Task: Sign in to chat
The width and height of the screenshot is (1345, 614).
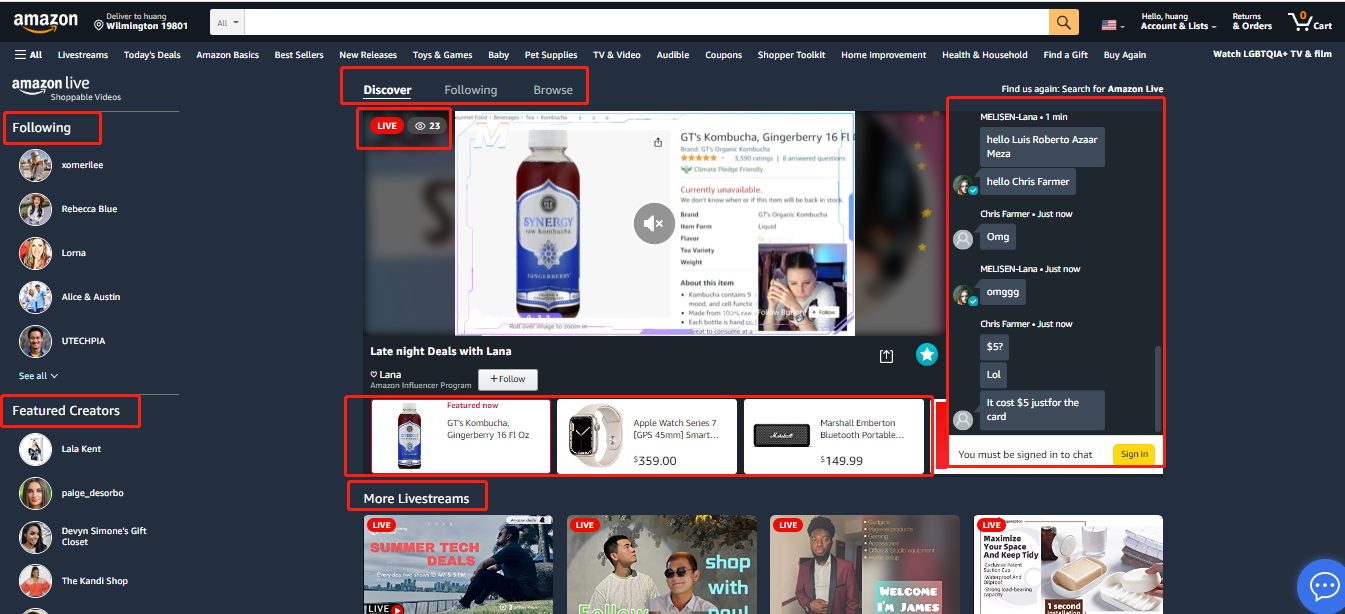Action: (x=1134, y=454)
